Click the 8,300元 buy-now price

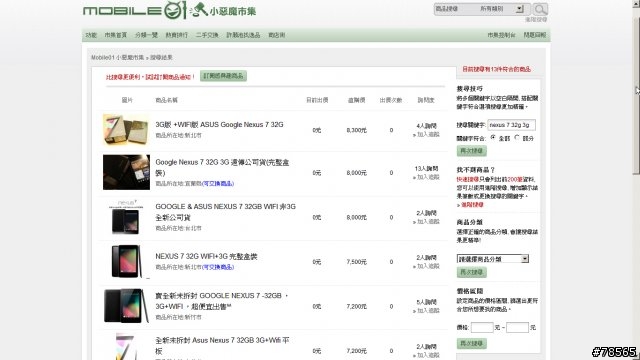[356, 130]
